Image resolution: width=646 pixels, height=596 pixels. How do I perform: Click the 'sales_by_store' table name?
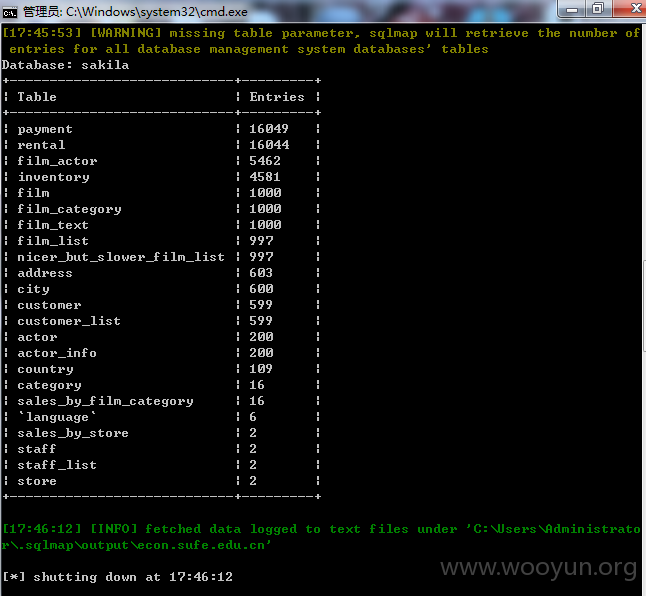73,433
